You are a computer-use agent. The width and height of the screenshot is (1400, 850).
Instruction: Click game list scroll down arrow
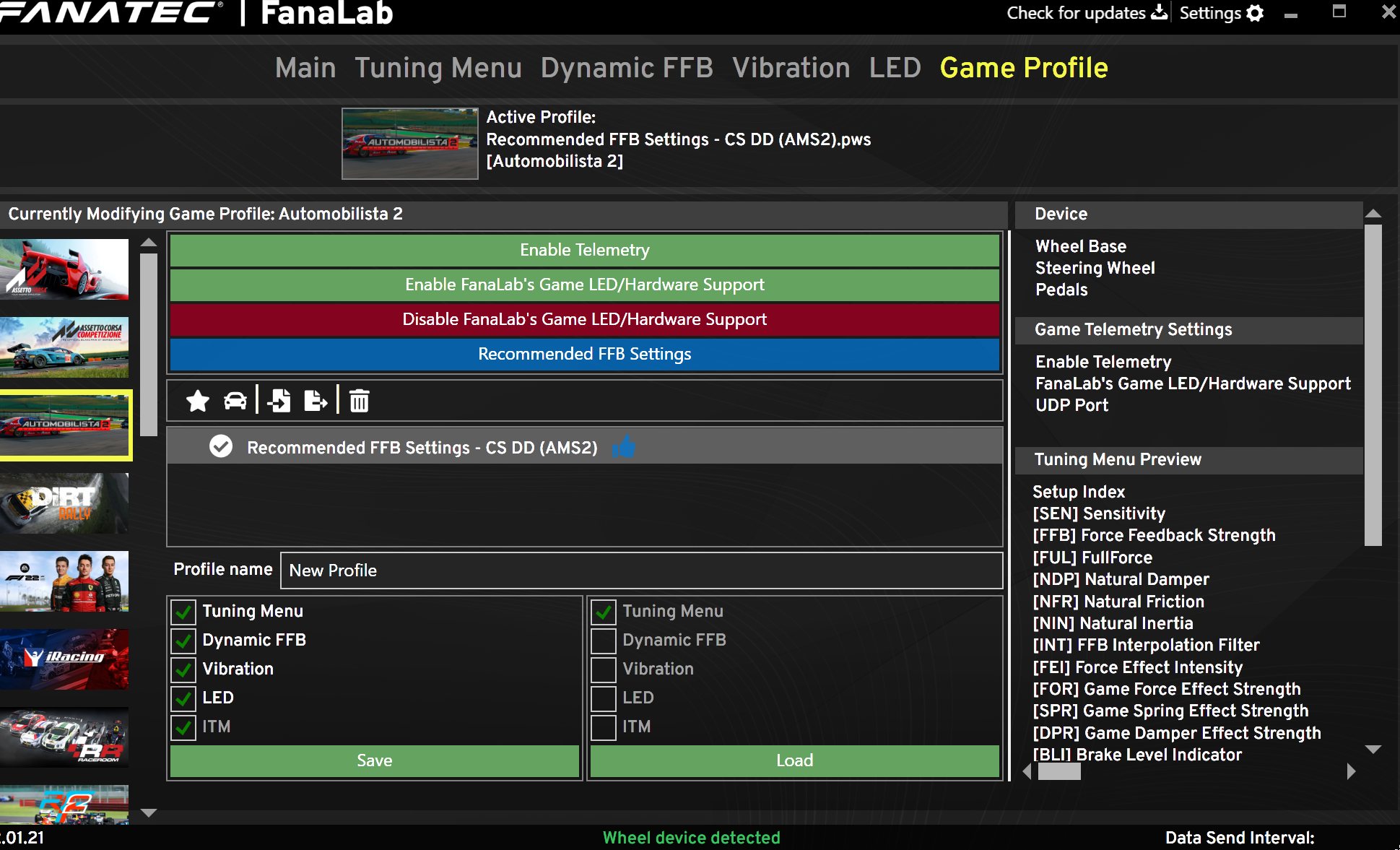[149, 813]
